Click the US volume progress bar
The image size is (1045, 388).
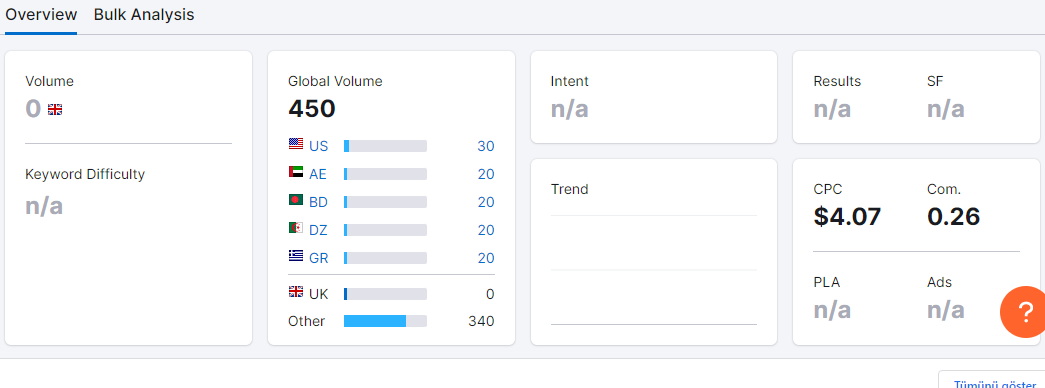pos(385,146)
